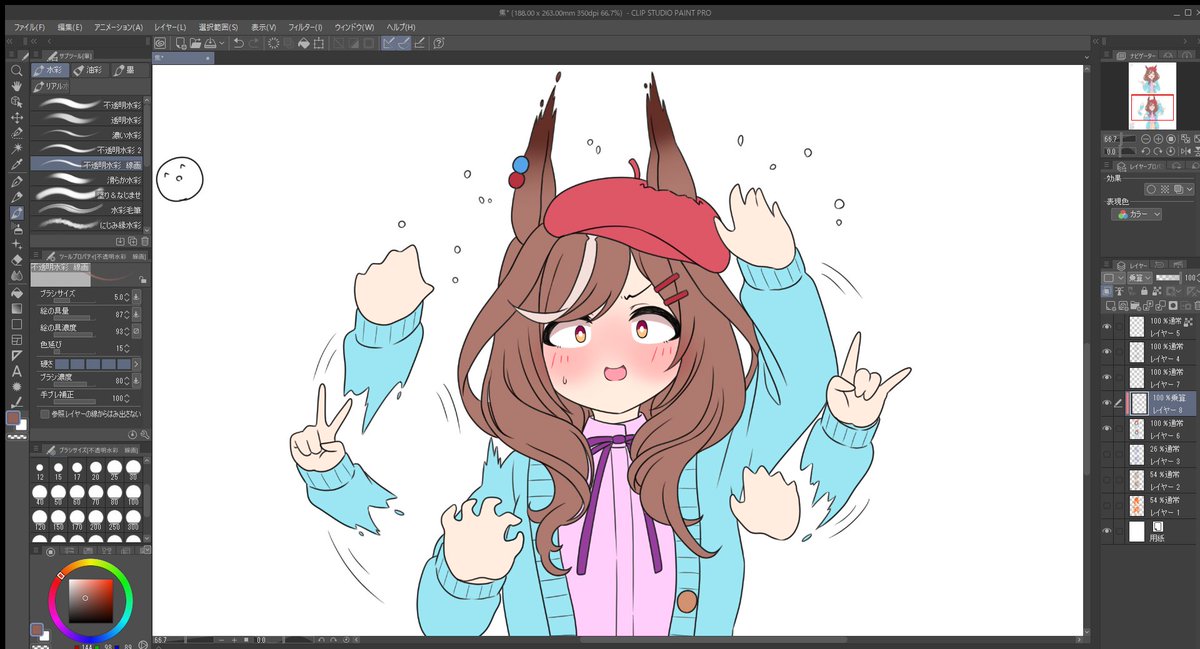Select the Zoom magnifier tool
The width and height of the screenshot is (1200, 649).
point(16,70)
